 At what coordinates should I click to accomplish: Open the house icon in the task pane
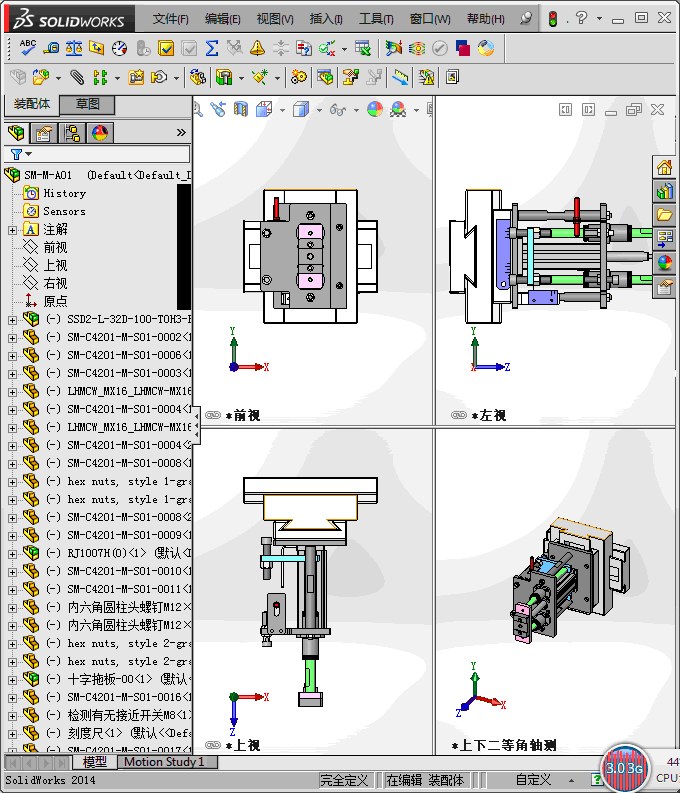[x=664, y=167]
